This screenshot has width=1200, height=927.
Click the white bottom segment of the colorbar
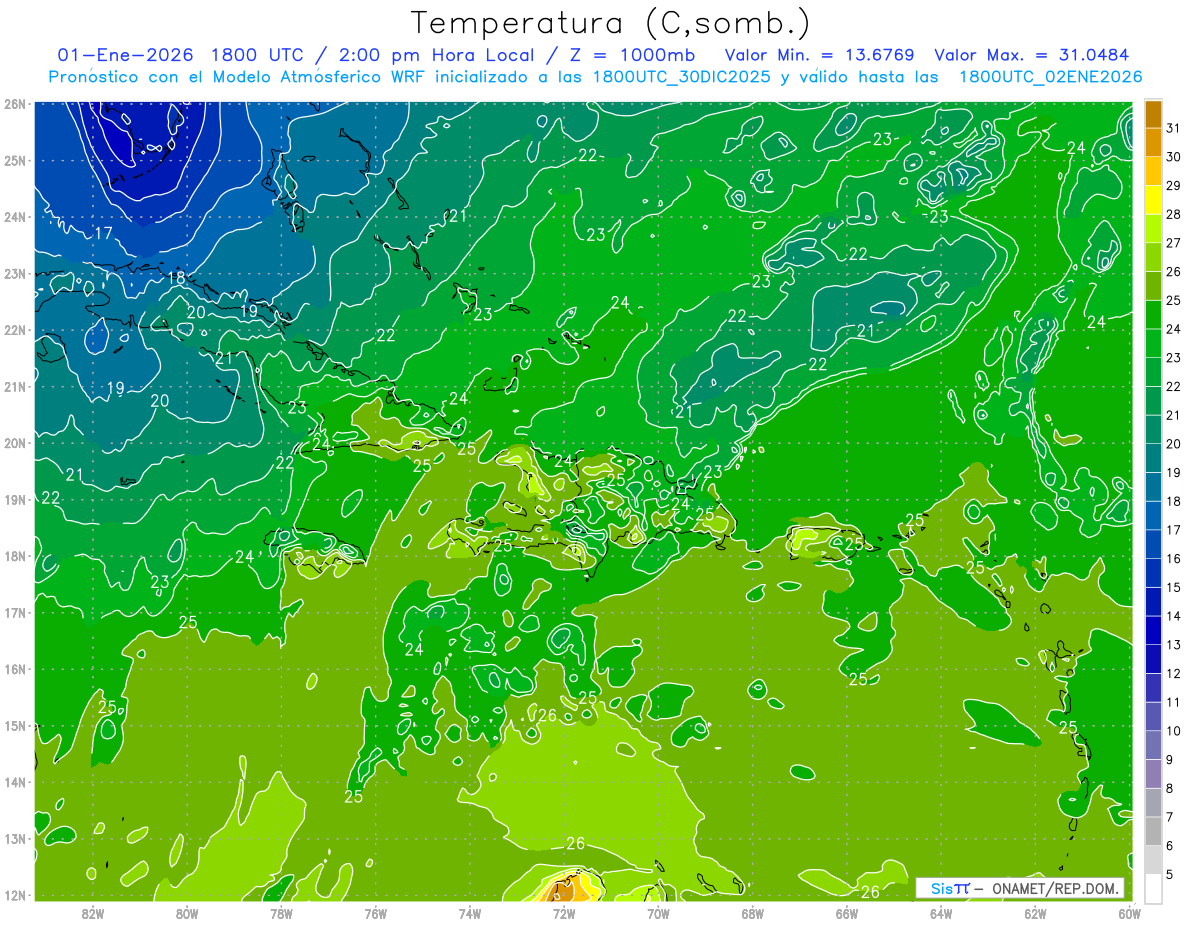point(1153,888)
